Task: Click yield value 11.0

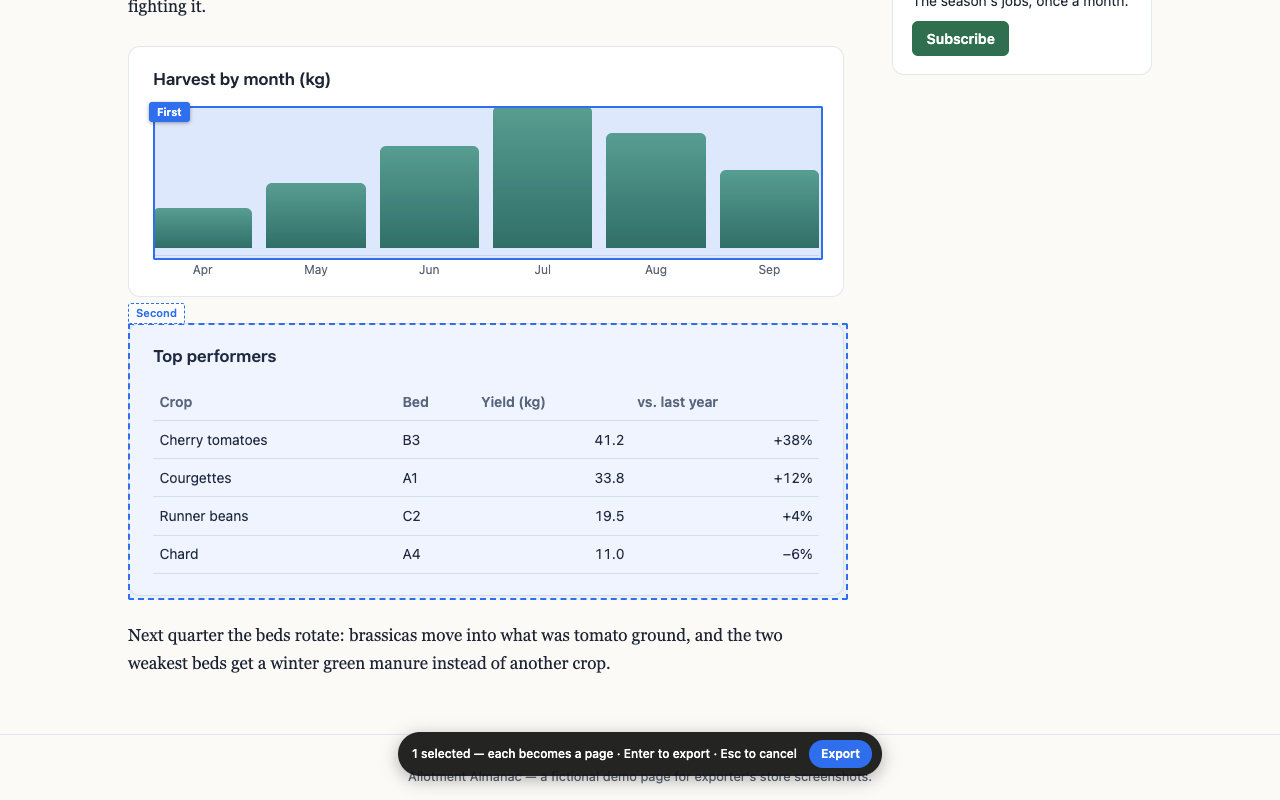Action: click(x=609, y=554)
